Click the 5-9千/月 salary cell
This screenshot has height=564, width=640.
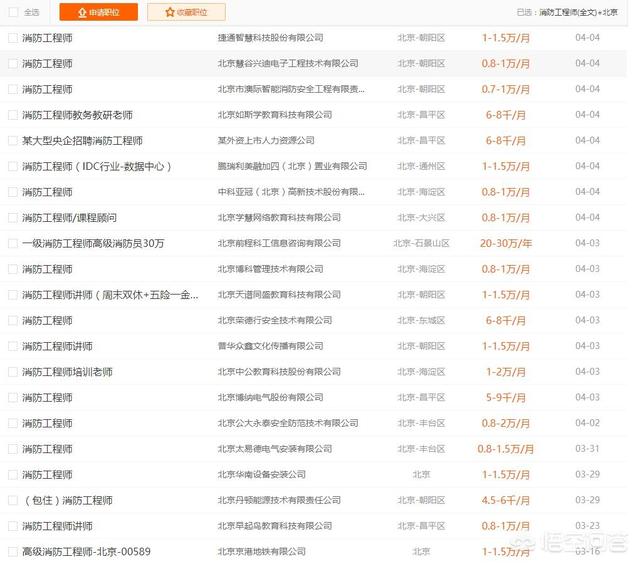pyautogui.click(x=506, y=398)
